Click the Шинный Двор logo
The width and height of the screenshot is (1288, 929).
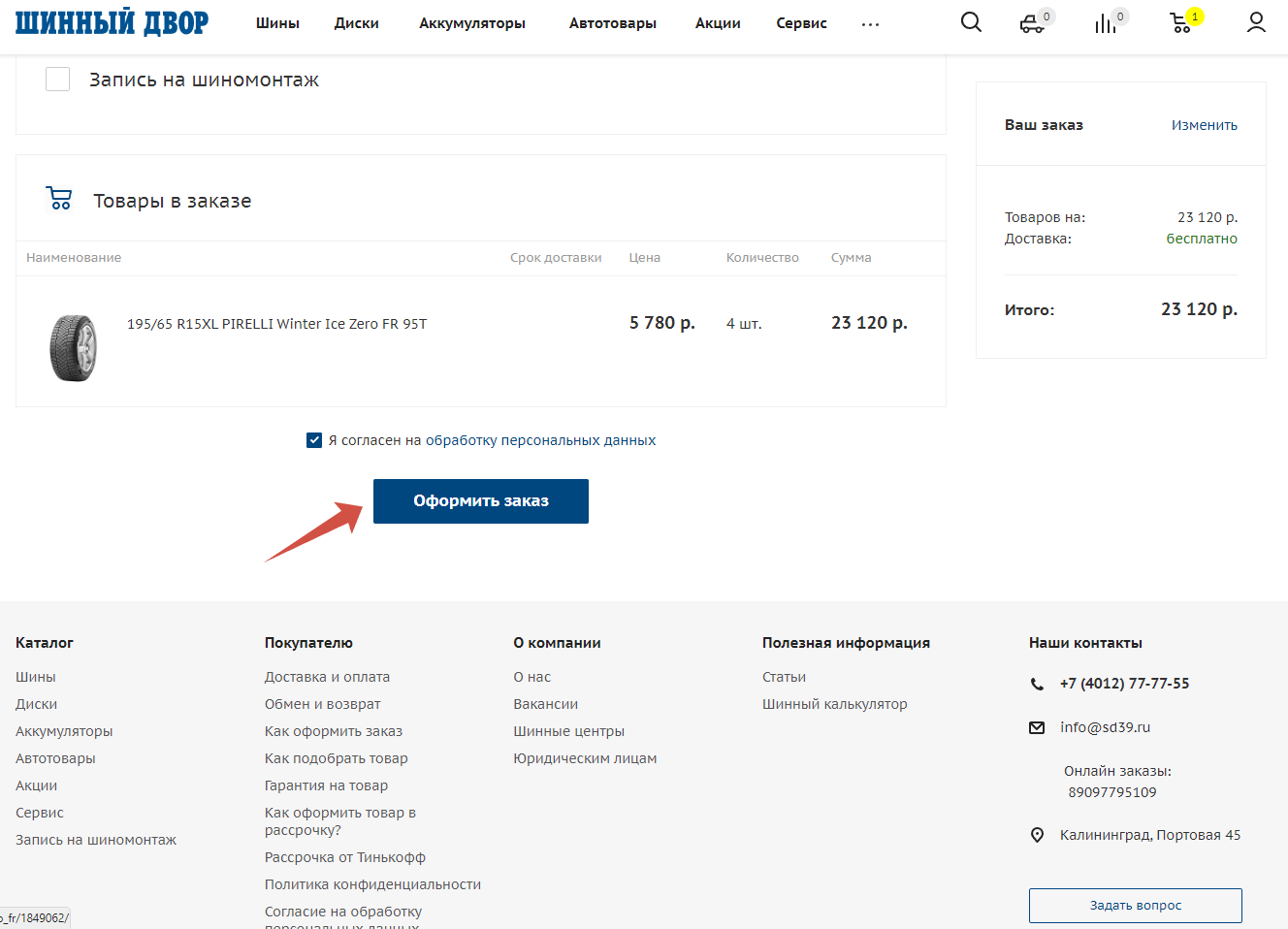(112, 23)
